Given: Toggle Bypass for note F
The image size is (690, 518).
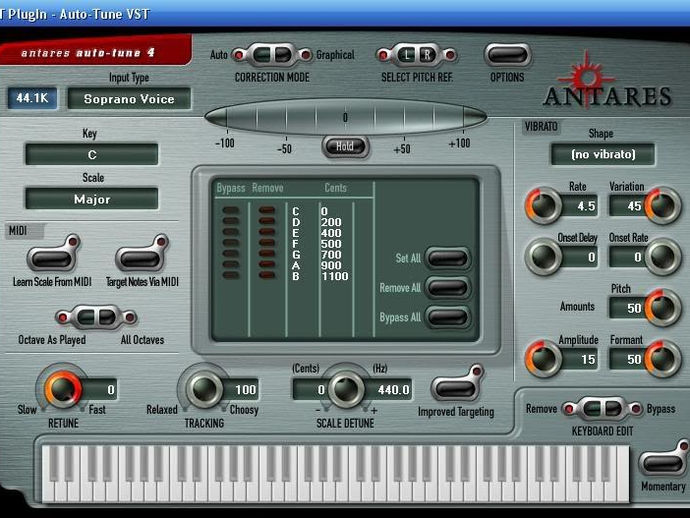Looking at the screenshot, I should click(x=231, y=243).
